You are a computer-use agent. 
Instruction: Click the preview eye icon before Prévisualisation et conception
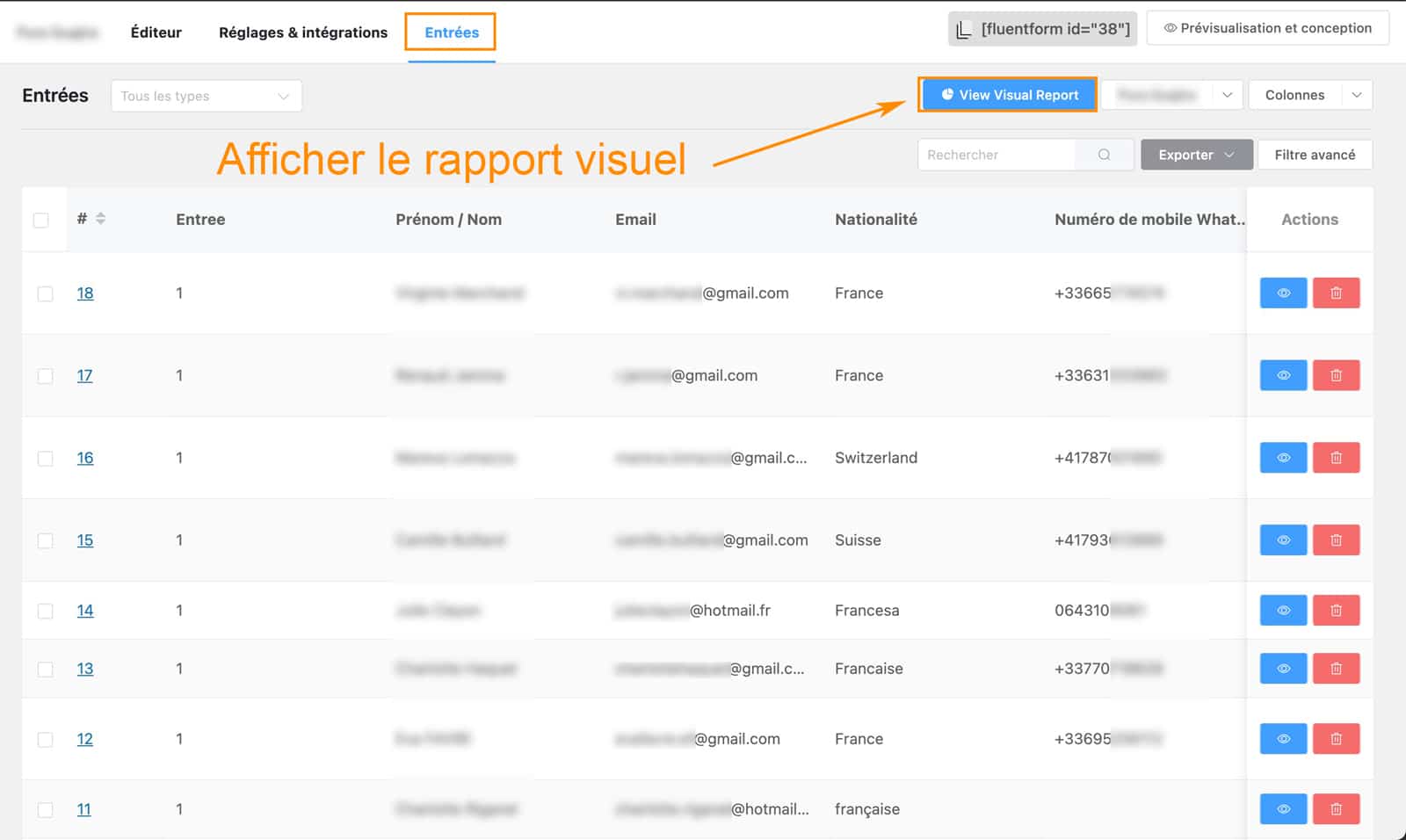click(1172, 27)
